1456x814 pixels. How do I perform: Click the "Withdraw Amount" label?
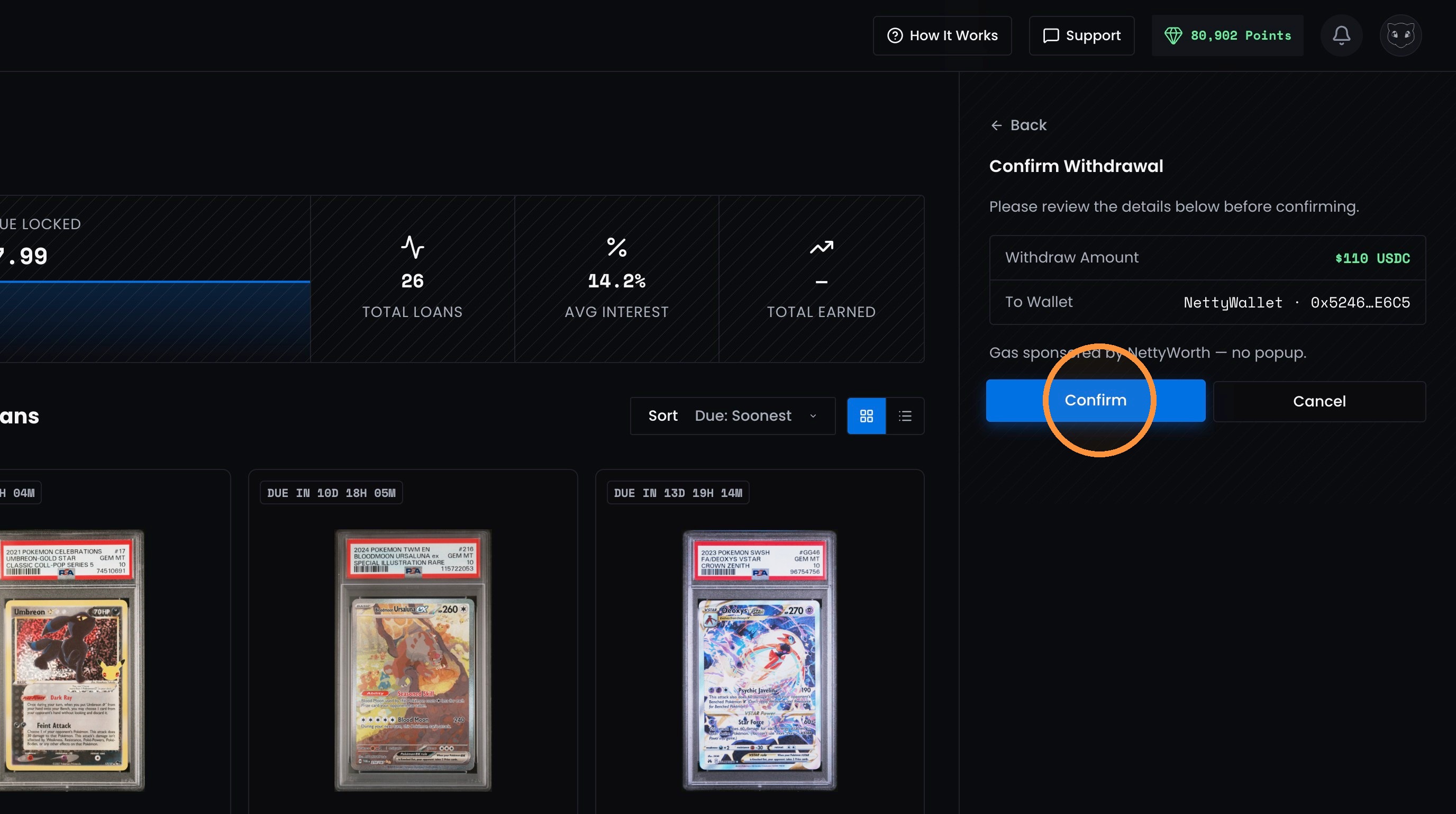click(x=1072, y=257)
